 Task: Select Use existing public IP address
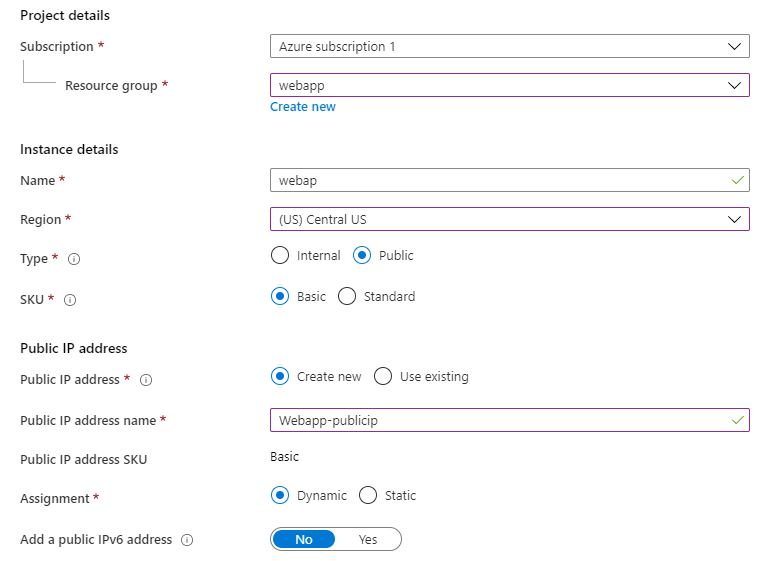(383, 376)
